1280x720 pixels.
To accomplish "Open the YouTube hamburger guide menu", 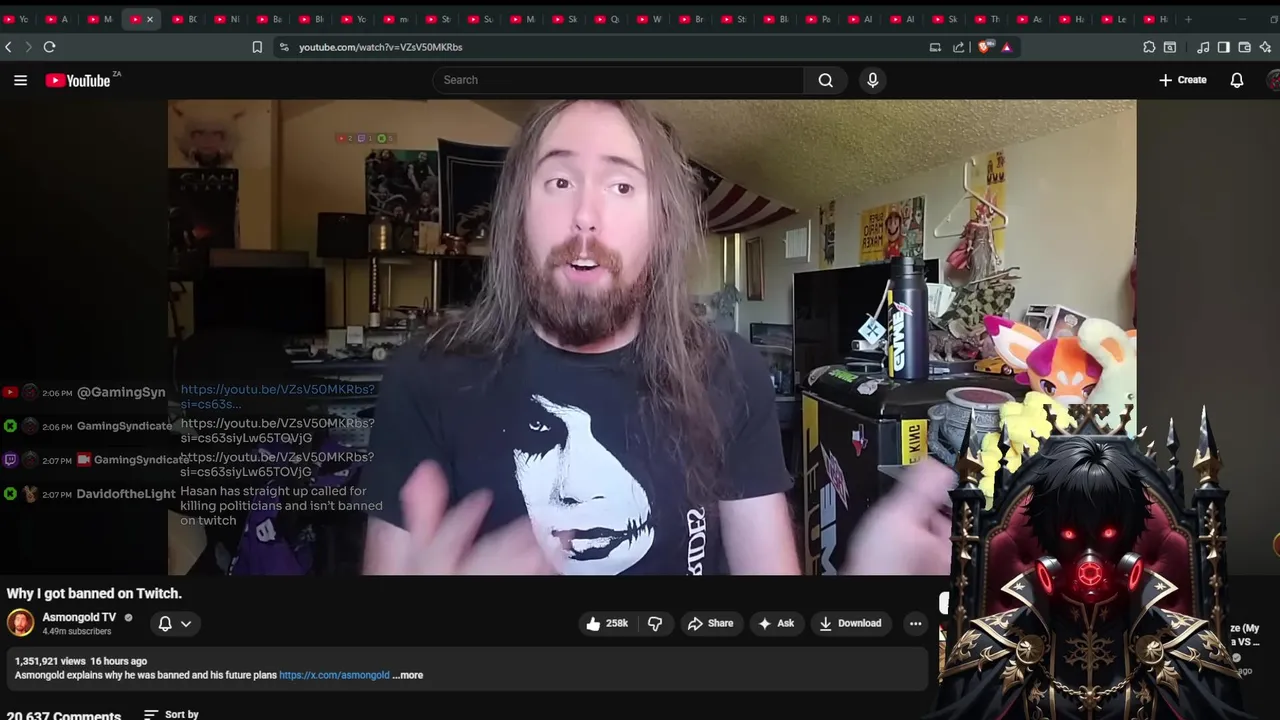I will tap(20, 80).
